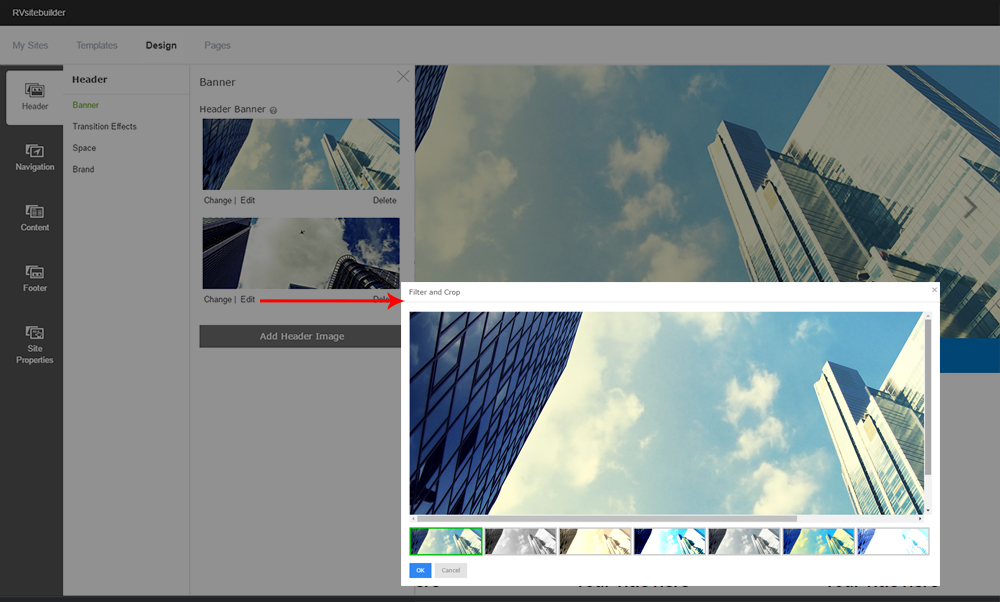The width and height of the screenshot is (1000, 602).
Task: Open the Footer sidebar icon
Action: coord(35,278)
